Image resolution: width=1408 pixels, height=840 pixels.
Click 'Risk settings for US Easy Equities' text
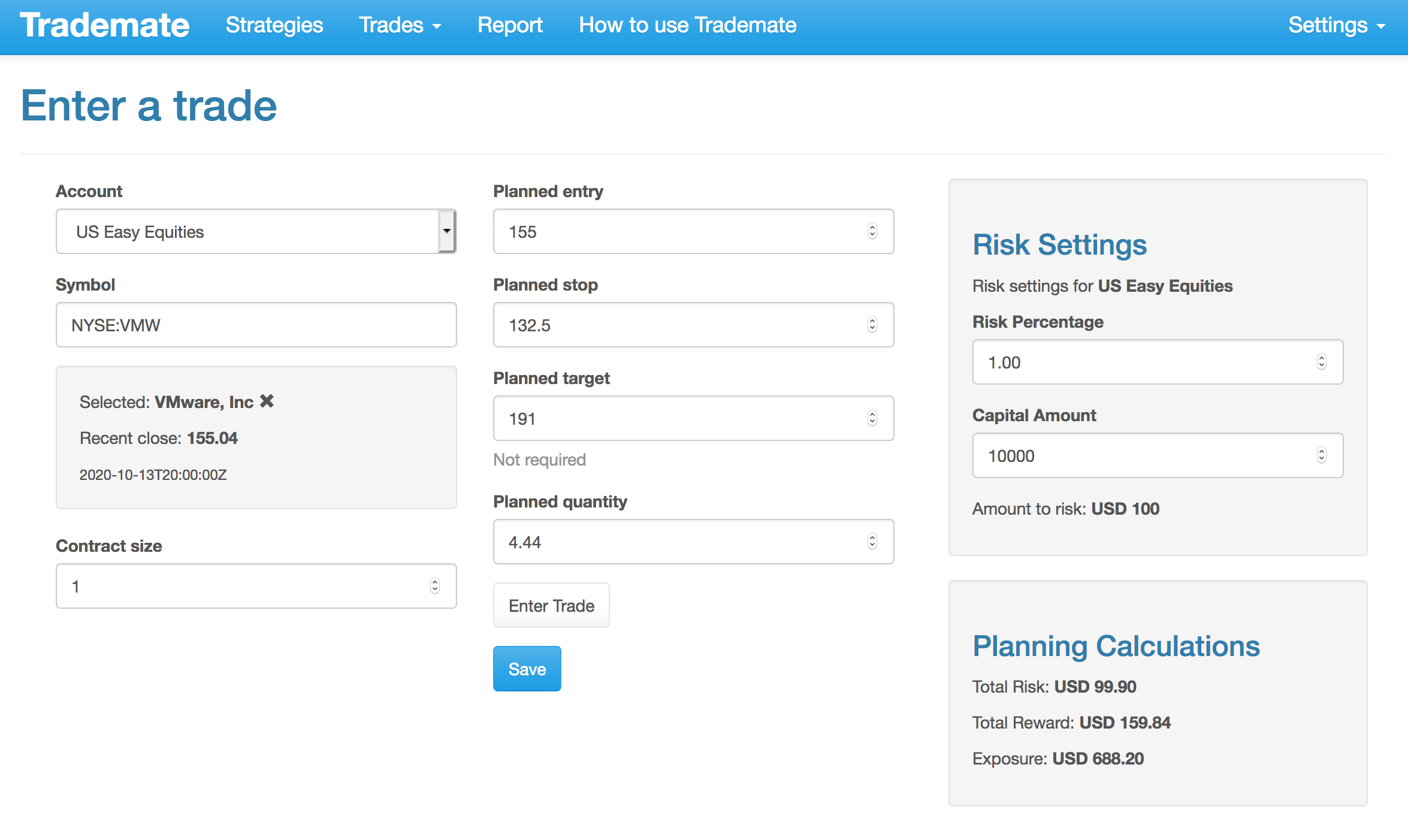click(x=1102, y=286)
